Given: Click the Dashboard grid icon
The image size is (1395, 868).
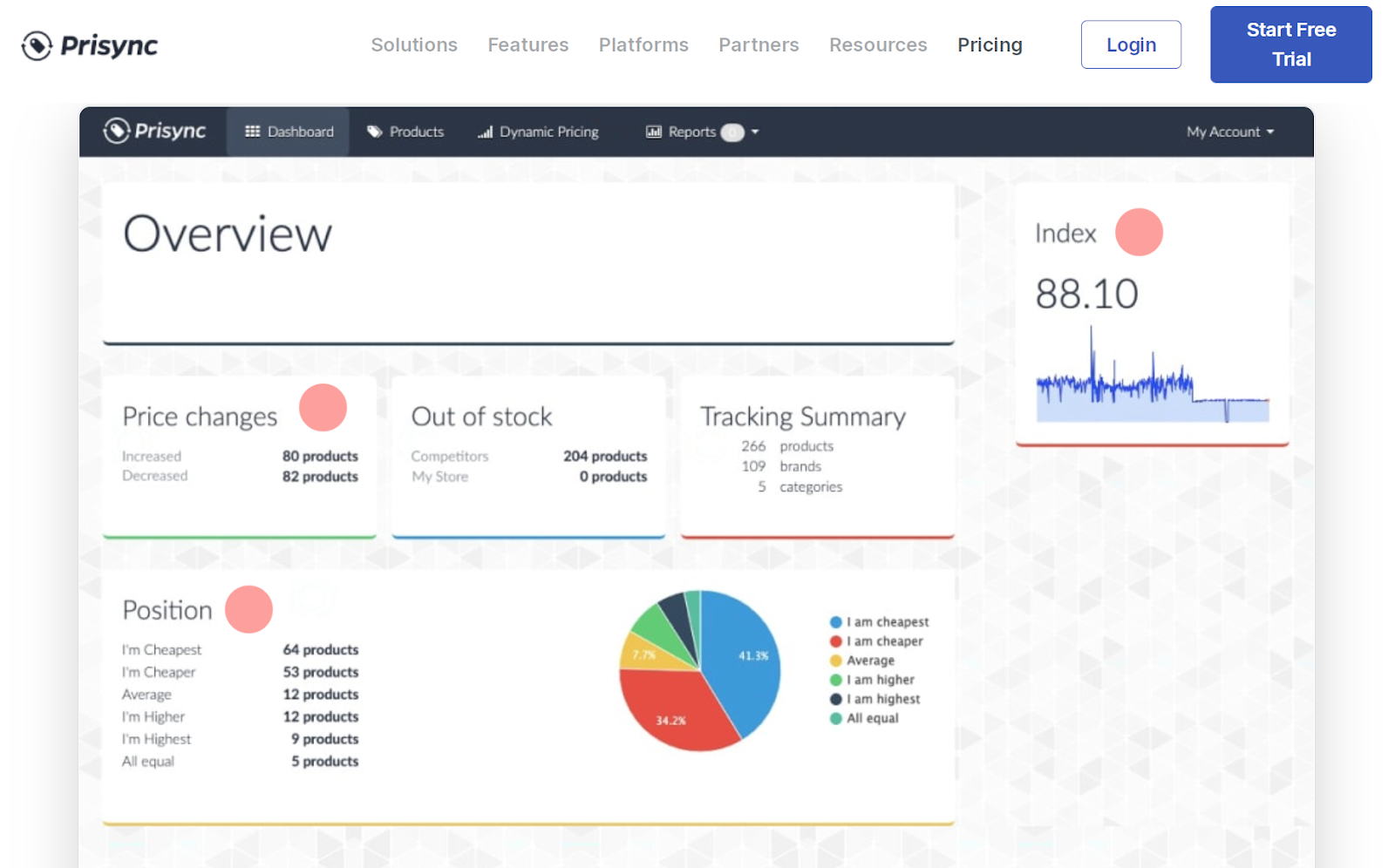Looking at the screenshot, I should pos(253,132).
